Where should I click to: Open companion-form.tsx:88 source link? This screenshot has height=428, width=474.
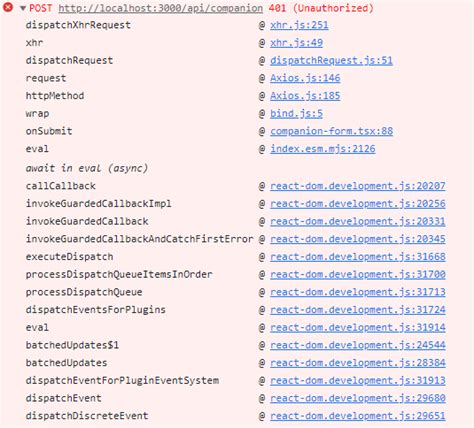[331, 131]
